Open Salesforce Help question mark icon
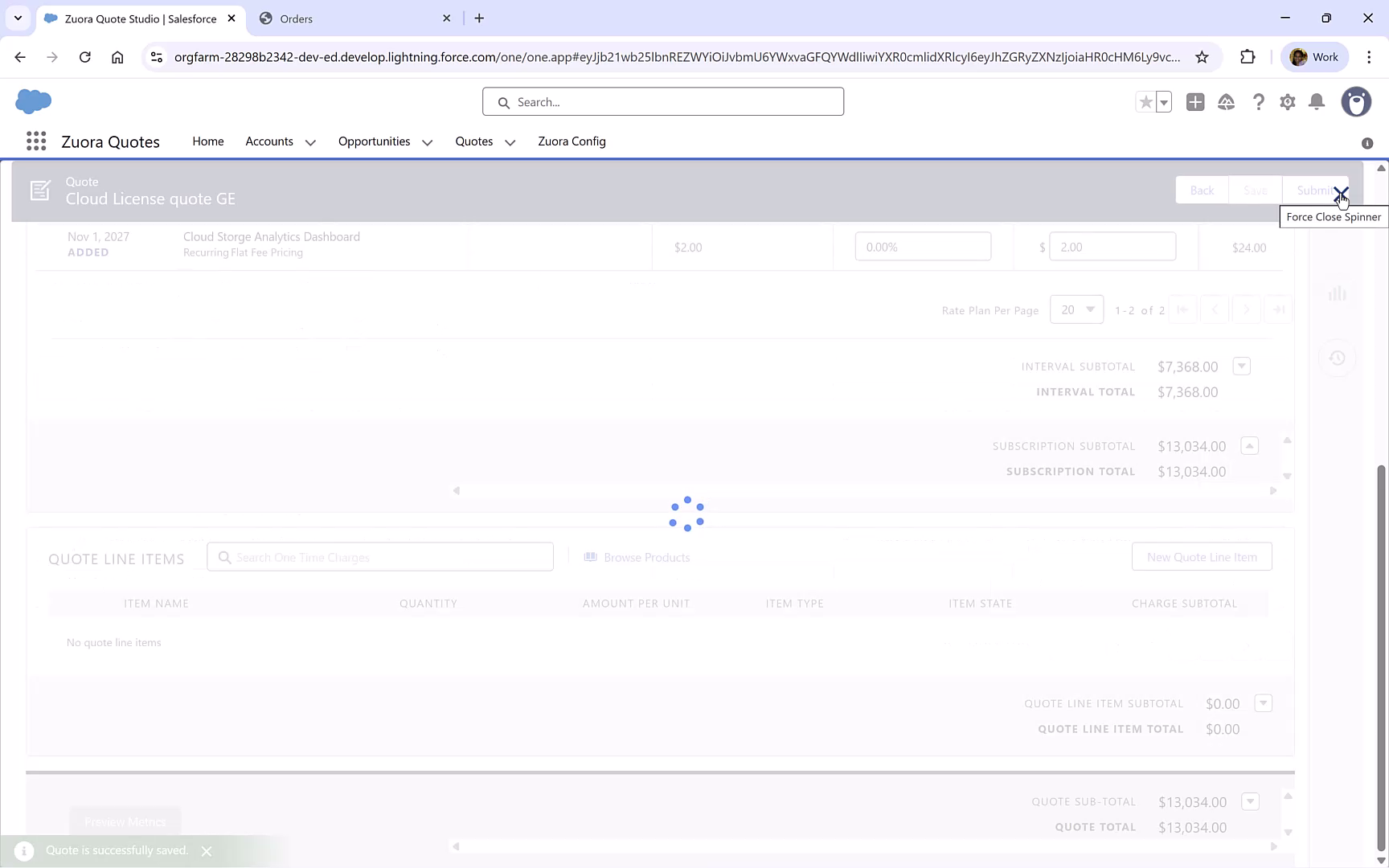1389x868 pixels. point(1258,102)
